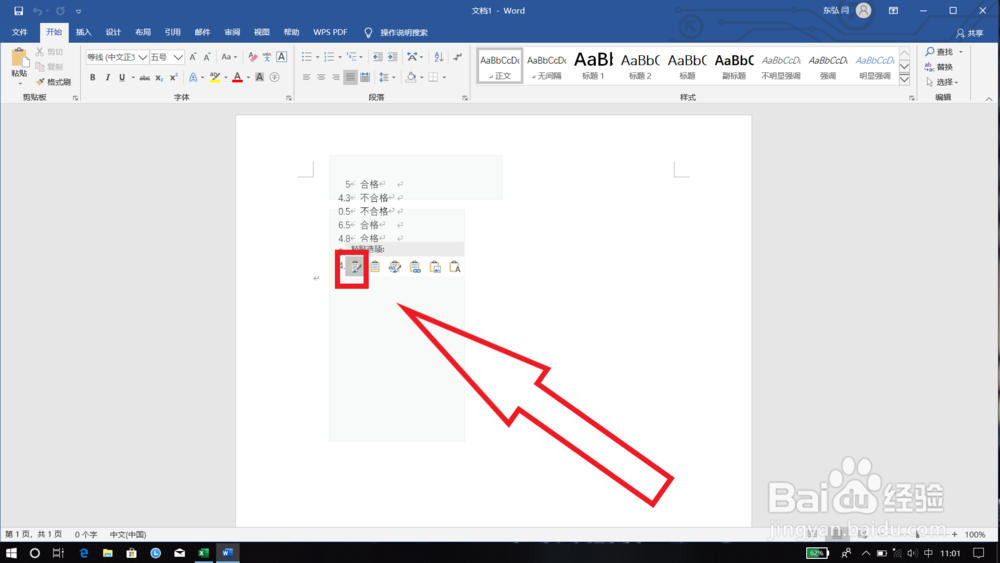
Task: Switch to 审阅 Review tab
Action: click(232, 33)
